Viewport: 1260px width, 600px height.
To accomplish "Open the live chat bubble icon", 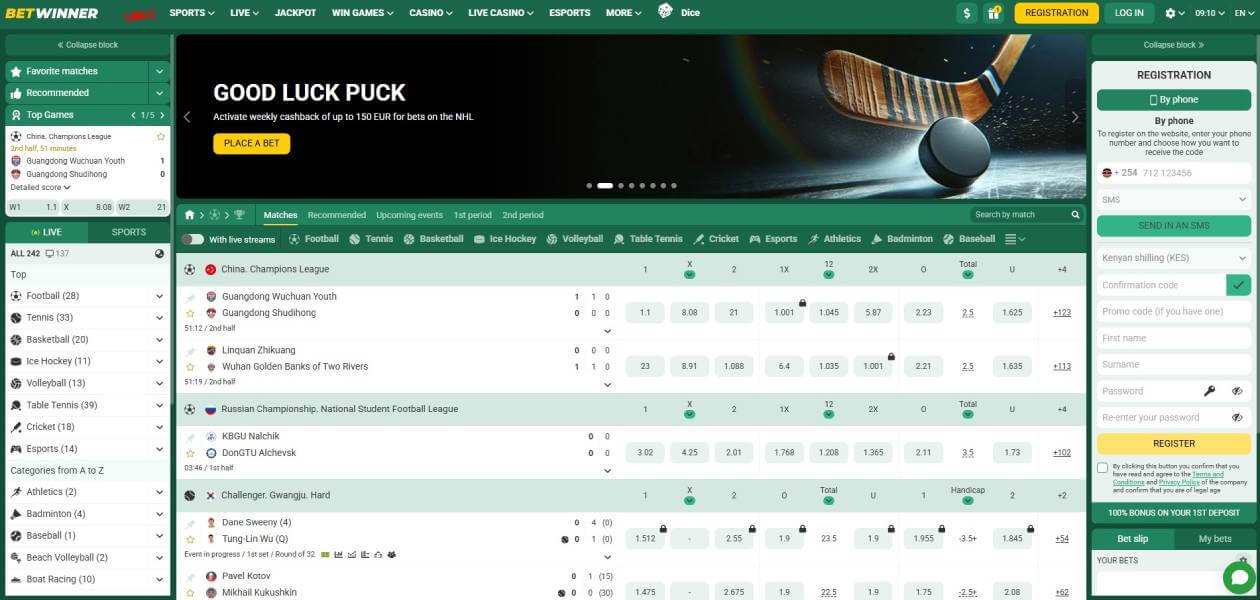I will [x=1239, y=577].
